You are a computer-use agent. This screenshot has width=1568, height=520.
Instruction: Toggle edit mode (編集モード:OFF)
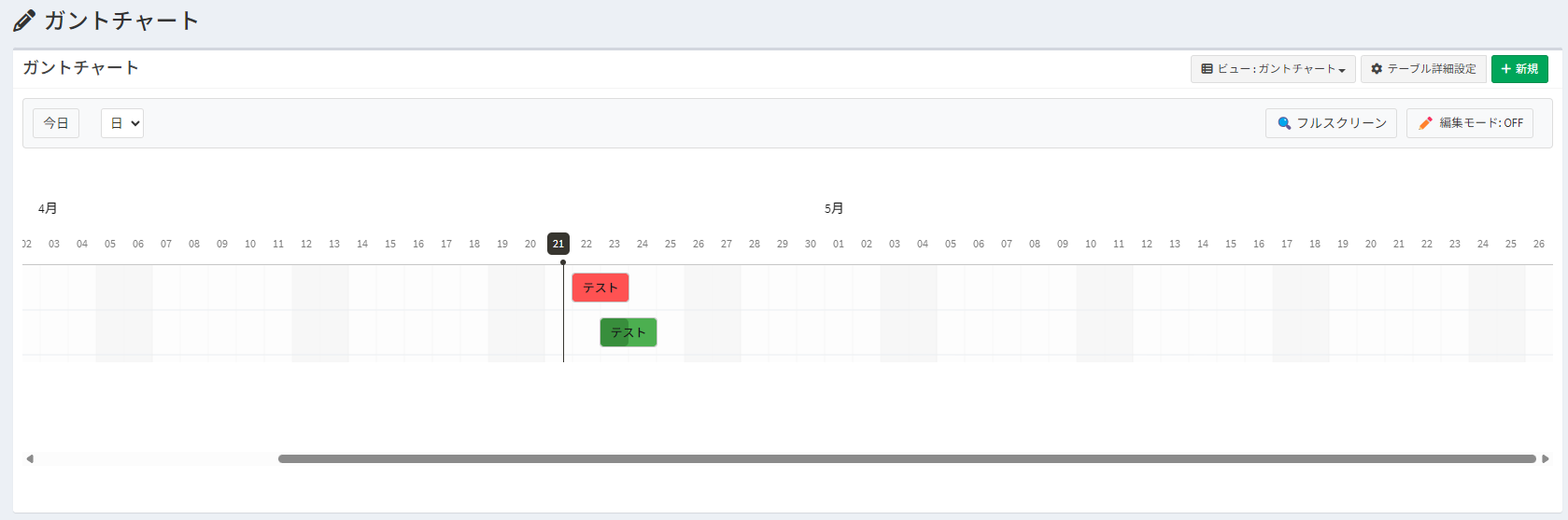coord(1469,123)
